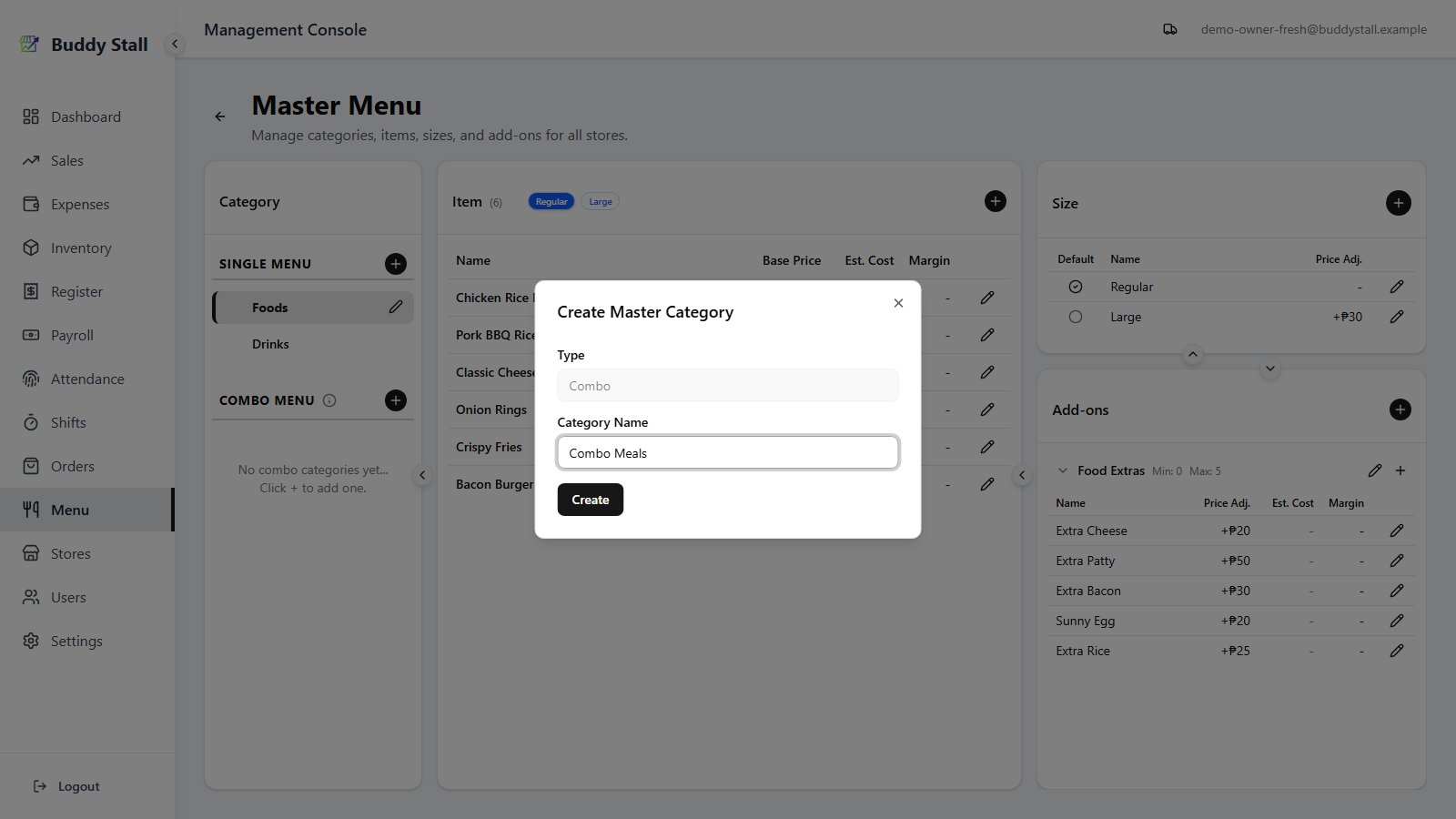This screenshot has height=819, width=1456.
Task: Add a new combo menu category
Action: coord(396,400)
